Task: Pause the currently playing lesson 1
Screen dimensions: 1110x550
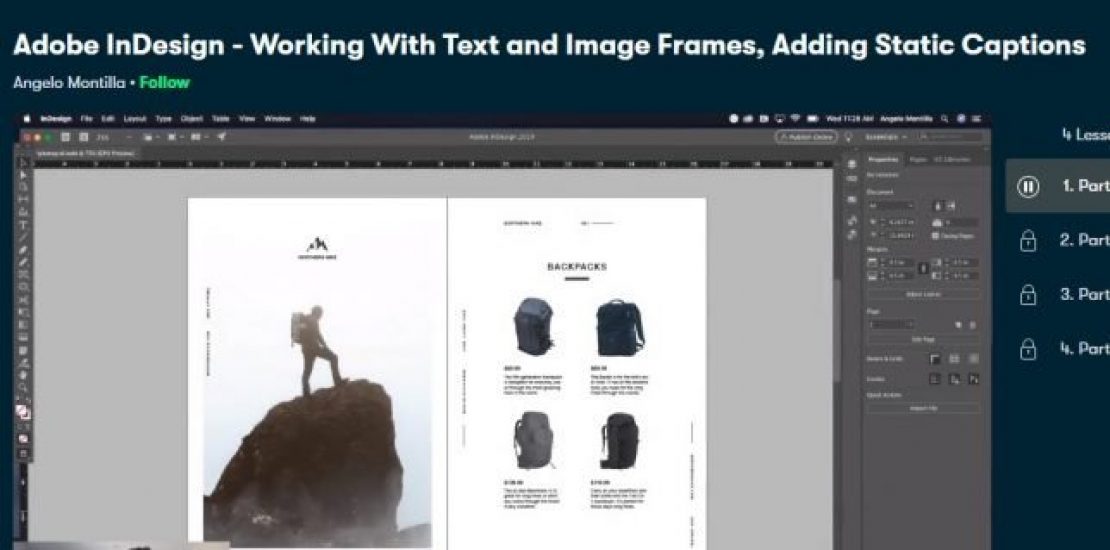Action: click(x=1027, y=186)
